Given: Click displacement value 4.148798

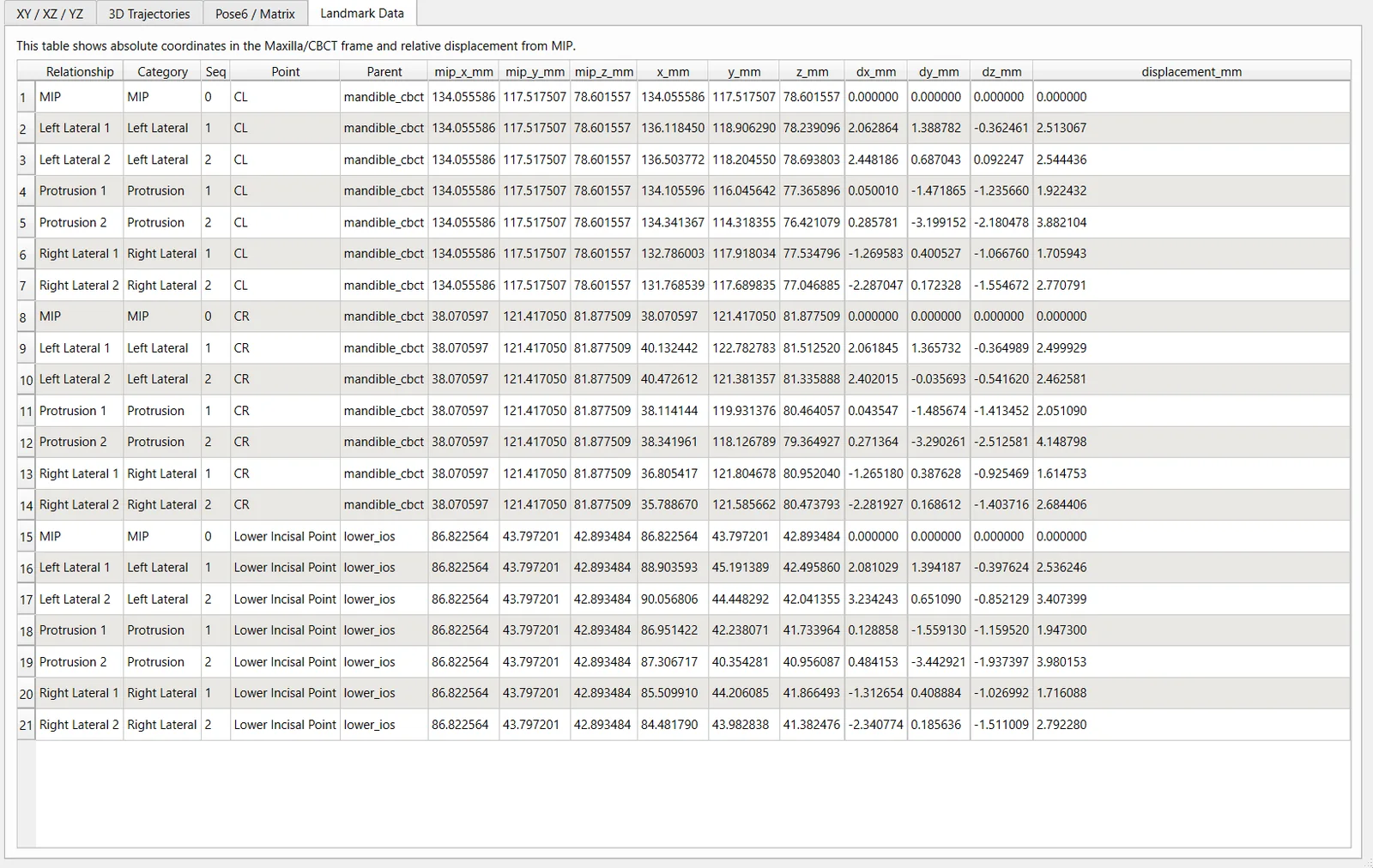Looking at the screenshot, I should tap(1191, 442).
